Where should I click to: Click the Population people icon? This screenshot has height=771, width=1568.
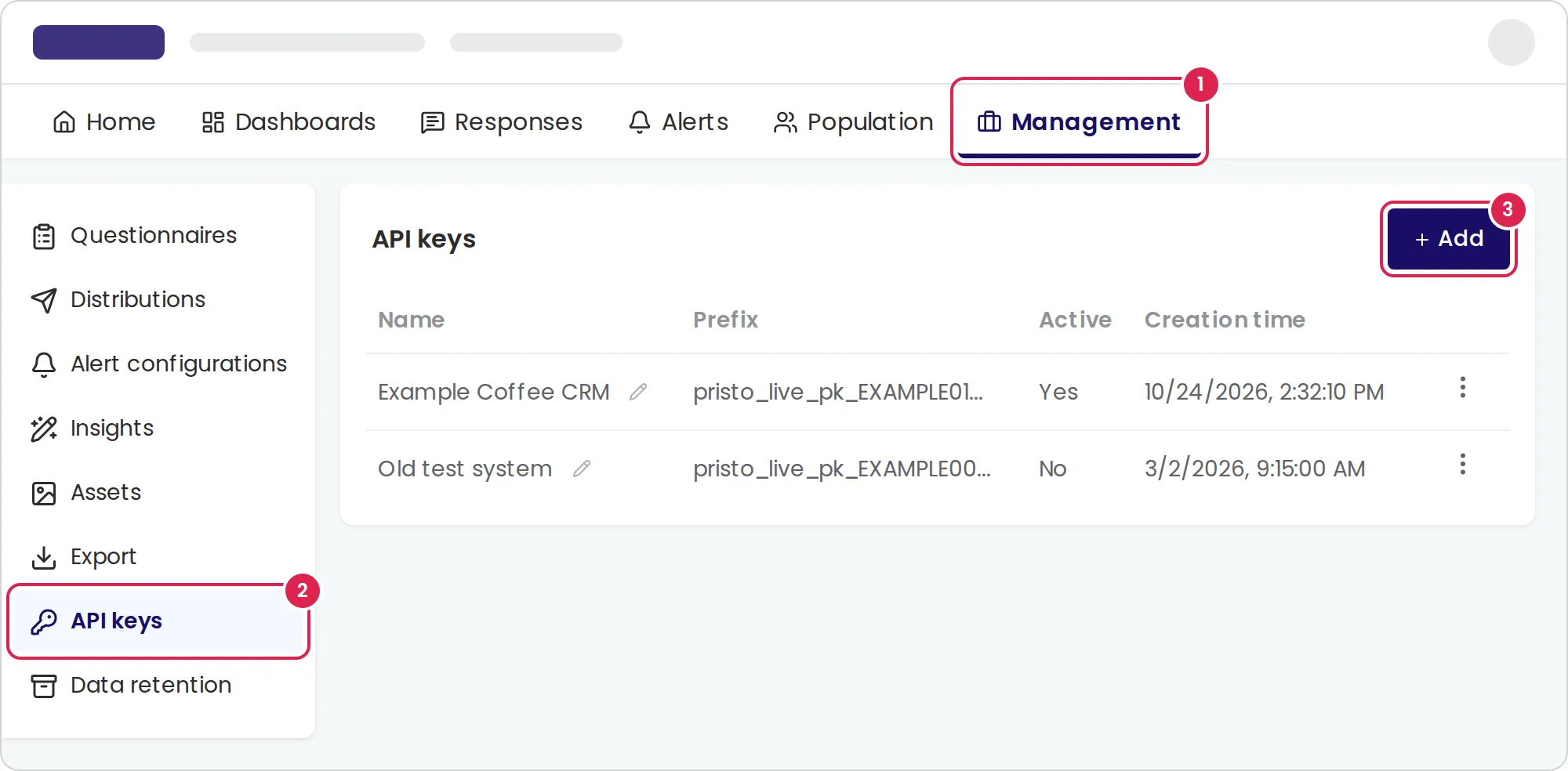pyautogui.click(x=786, y=122)
